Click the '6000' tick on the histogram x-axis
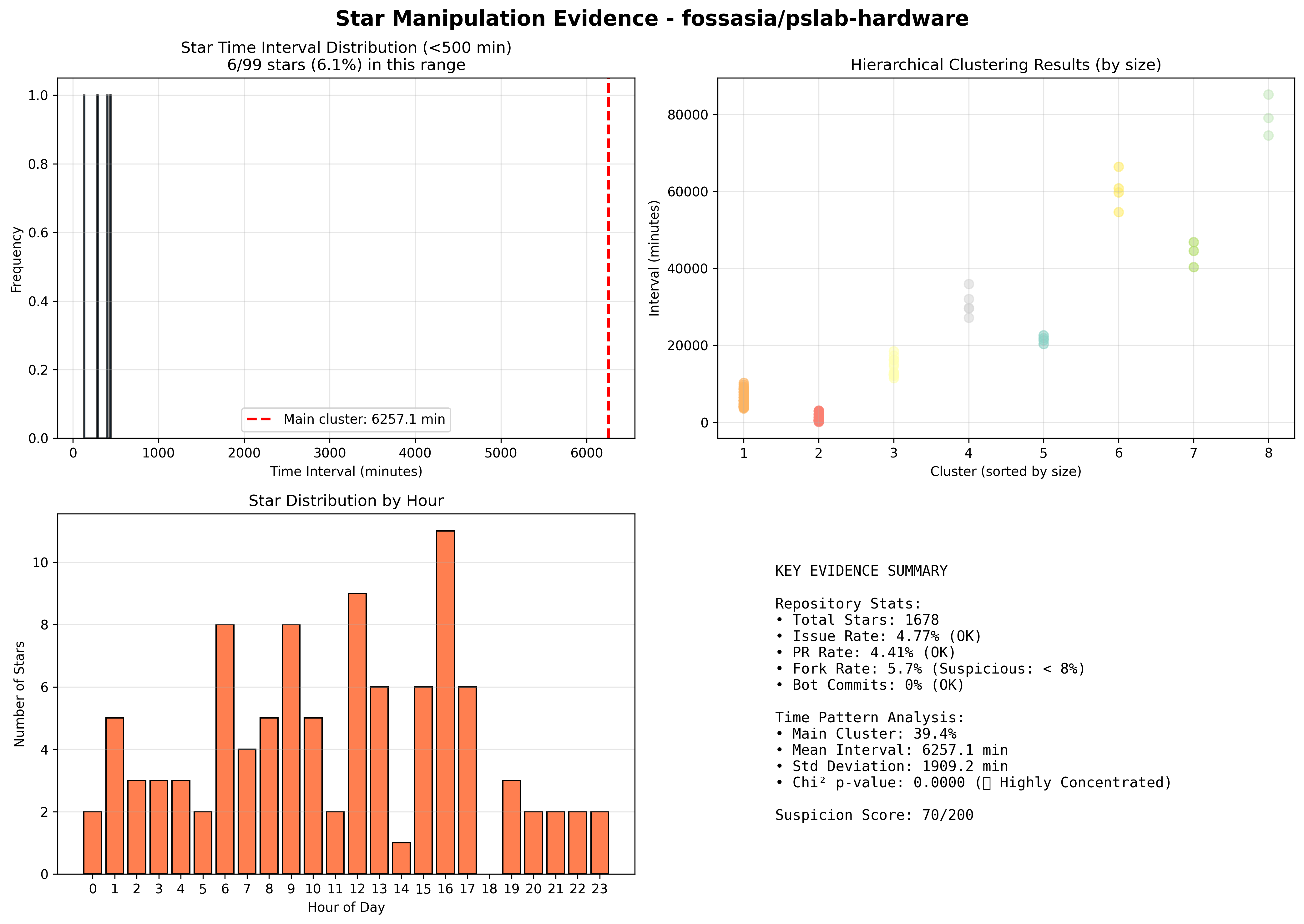This screenshot has height=924, width=1304. point(587,453)
